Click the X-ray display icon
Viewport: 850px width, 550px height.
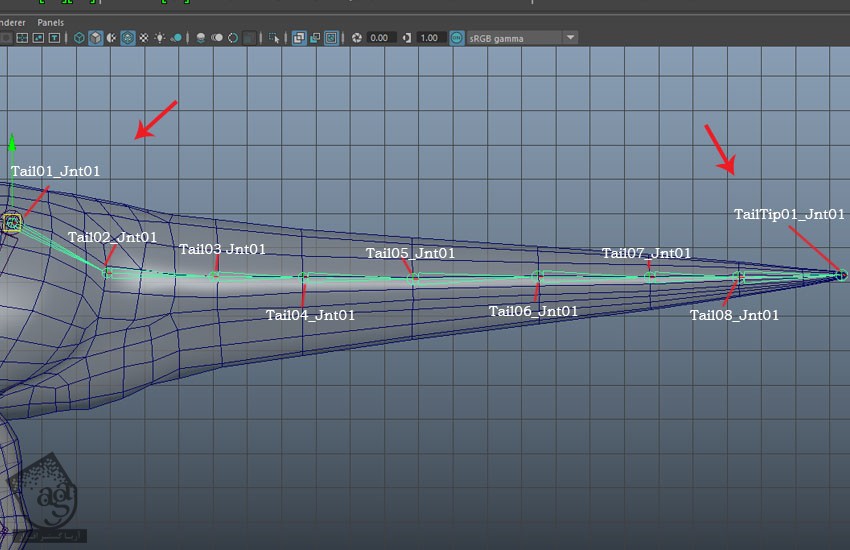click(299, 38)
